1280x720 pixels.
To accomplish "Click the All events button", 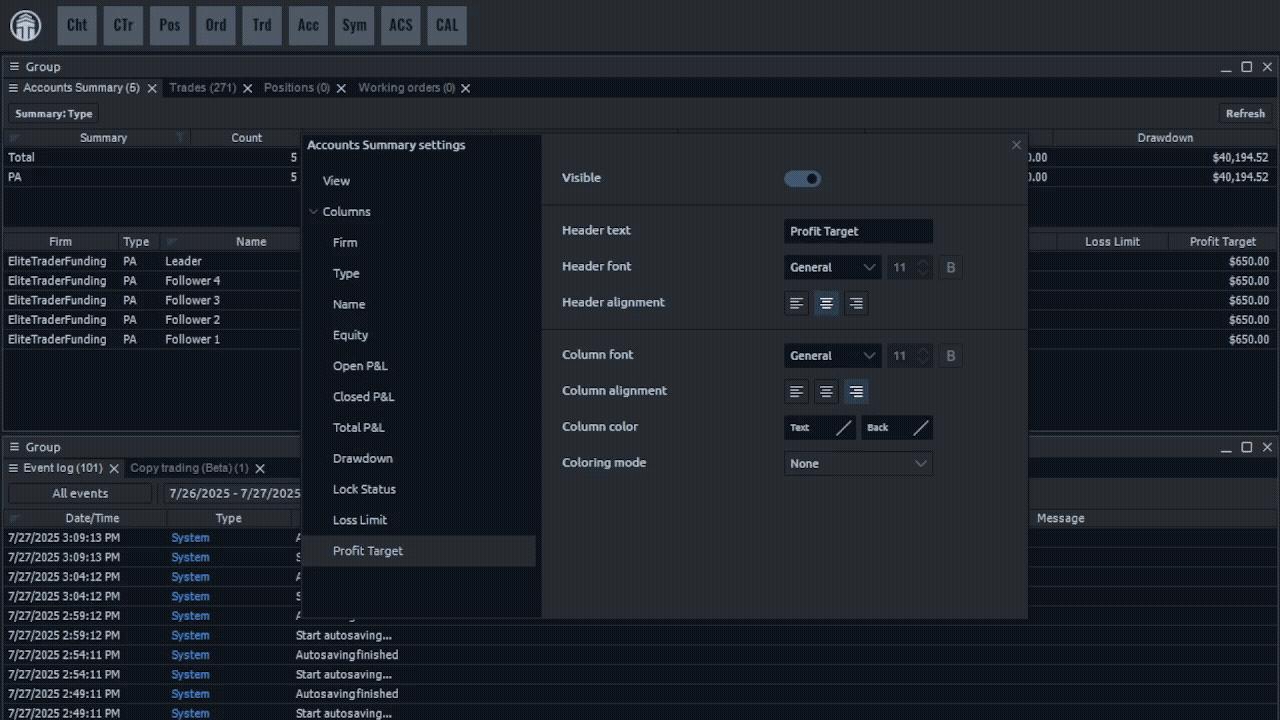I will coord(80,494).
